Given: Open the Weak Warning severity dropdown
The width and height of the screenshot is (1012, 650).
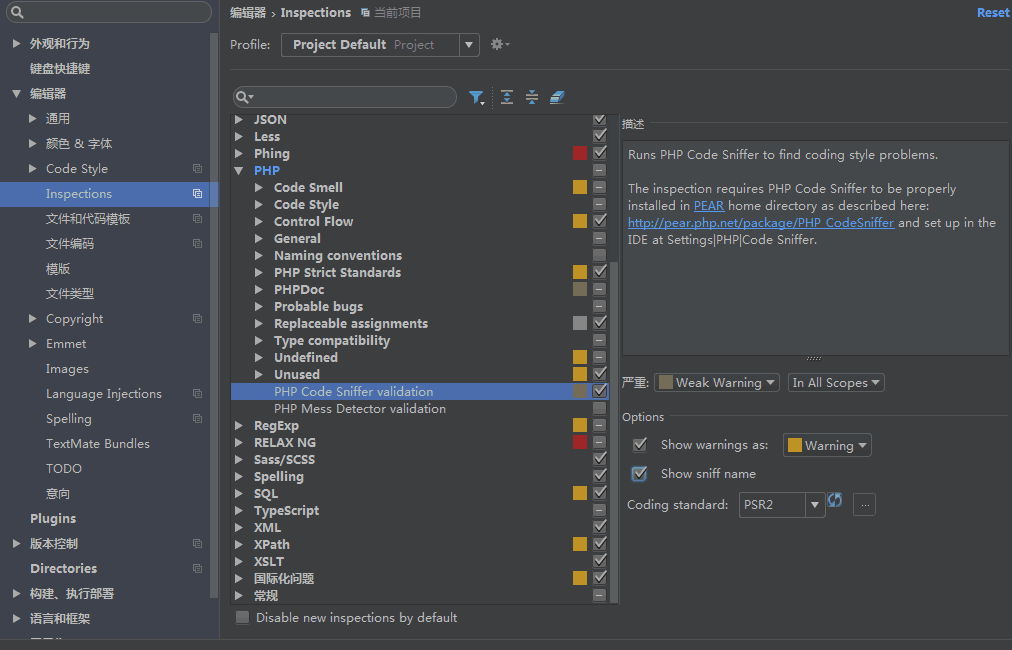Looking at the screenshot, I should point(716,383).
